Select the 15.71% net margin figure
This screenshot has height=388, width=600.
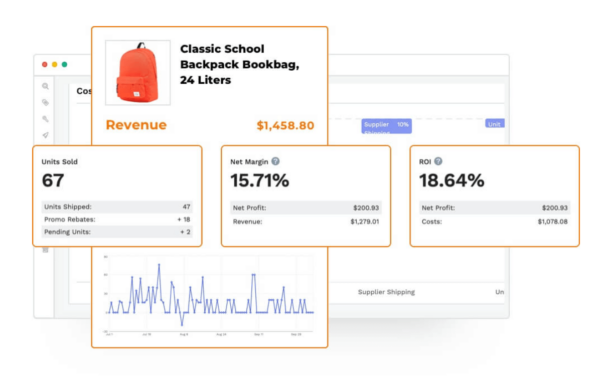pos(260,180)
